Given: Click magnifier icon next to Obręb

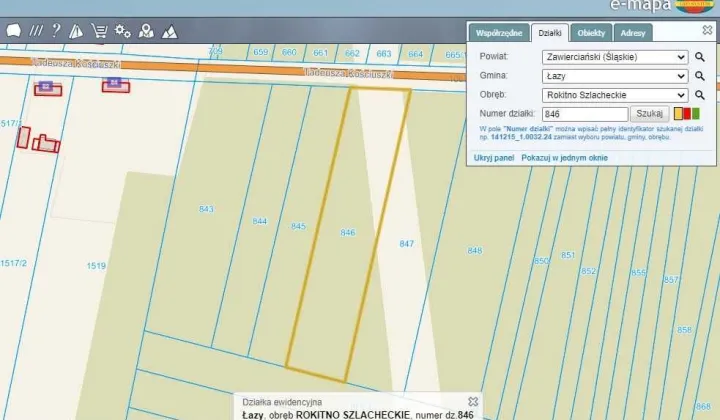Looking at the screenshot, I should 701,95.
